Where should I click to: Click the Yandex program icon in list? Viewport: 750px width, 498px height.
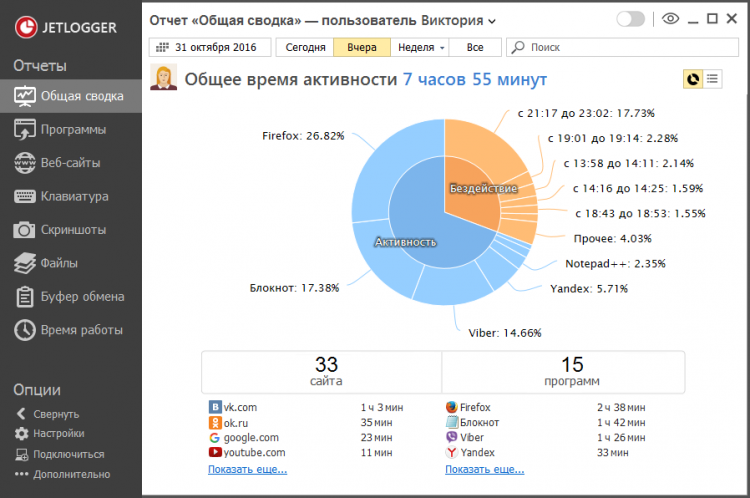[x=452, y=452]
